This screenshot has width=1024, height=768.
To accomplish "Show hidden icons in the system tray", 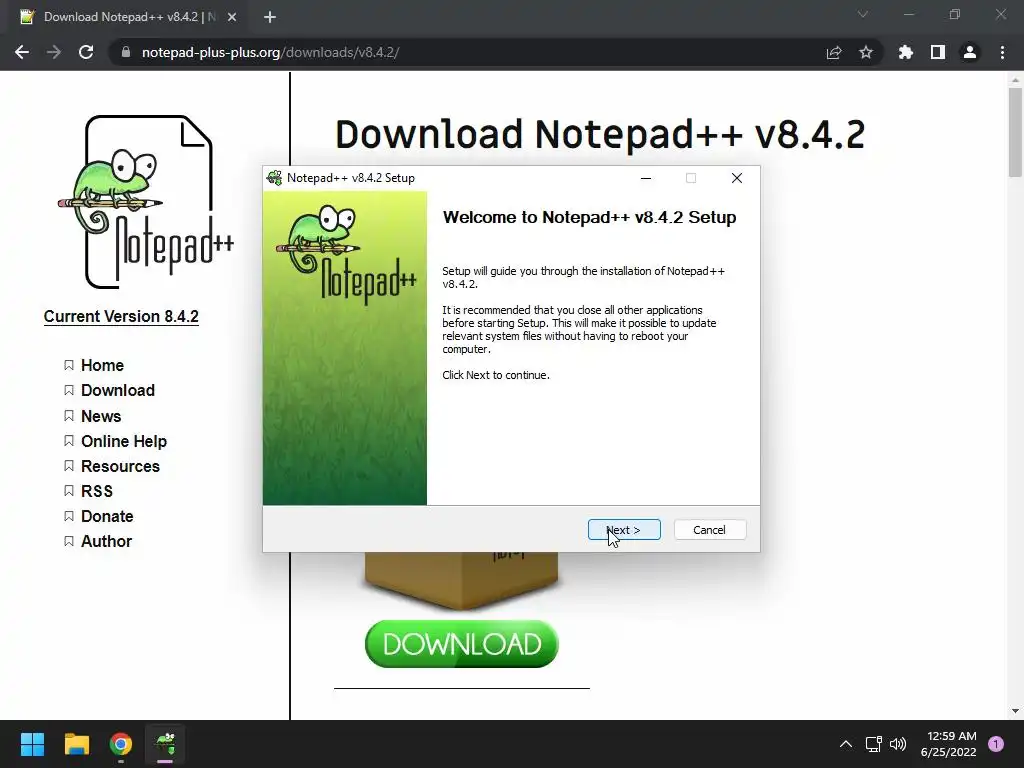I will 846,744.
